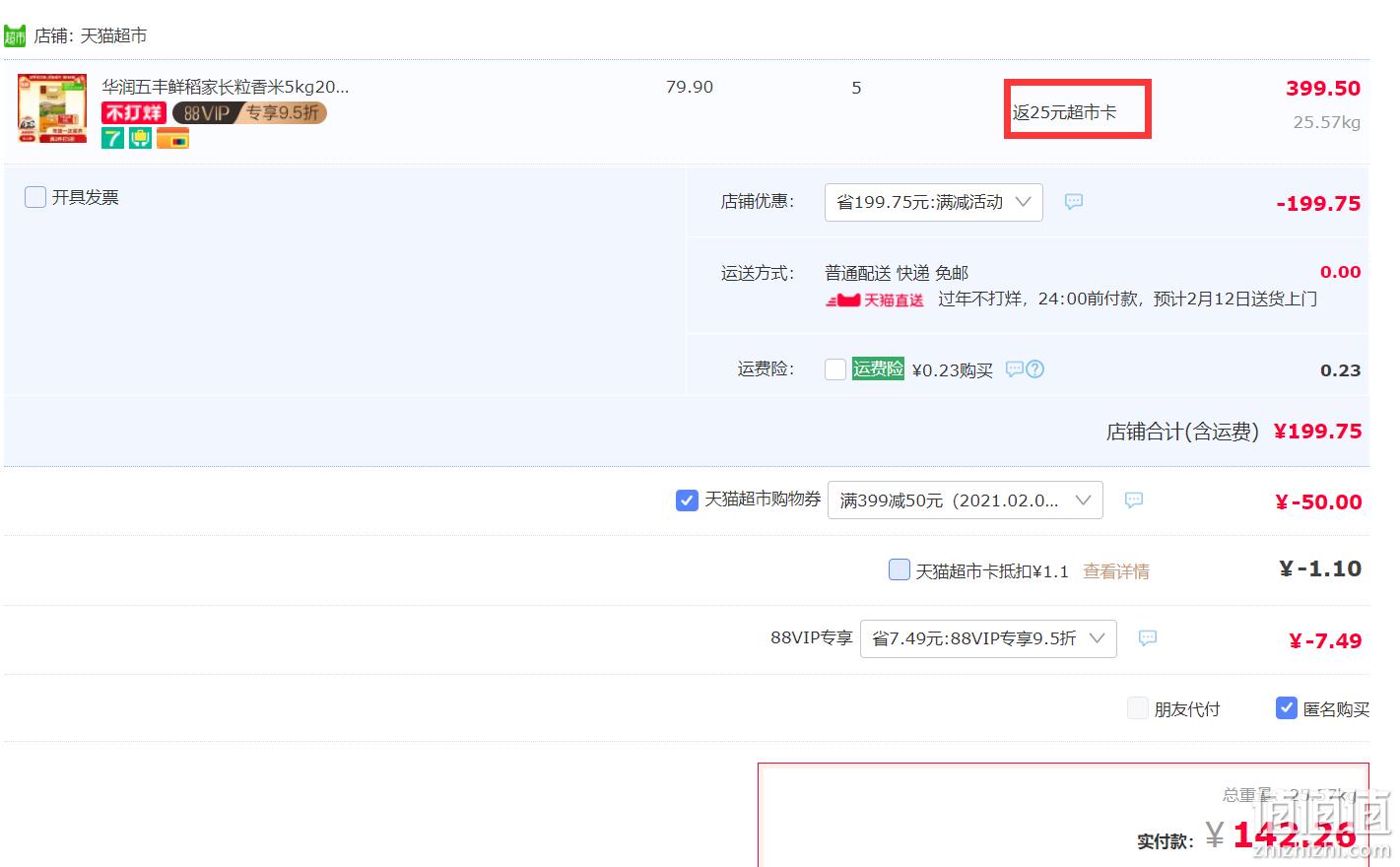This screenshot has width=1400, height=867.
Task: Click the subtotal 399.50
Action: tap(1323, 89)
